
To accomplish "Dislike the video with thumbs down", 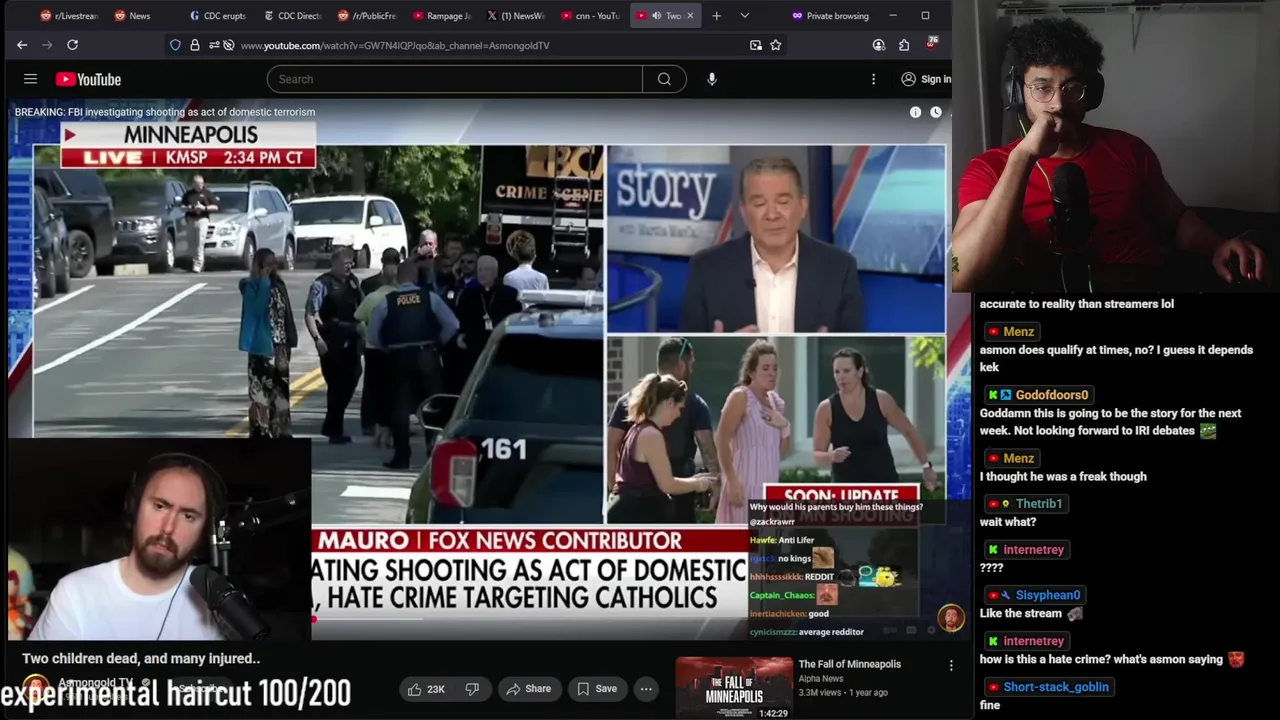I will click(472, 689).
